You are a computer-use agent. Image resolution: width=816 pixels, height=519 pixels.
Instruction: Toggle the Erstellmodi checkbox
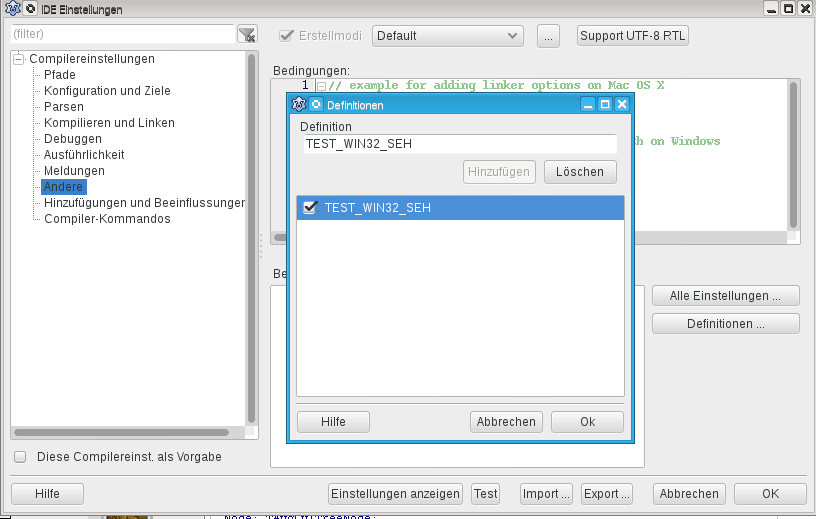[285, 36]
